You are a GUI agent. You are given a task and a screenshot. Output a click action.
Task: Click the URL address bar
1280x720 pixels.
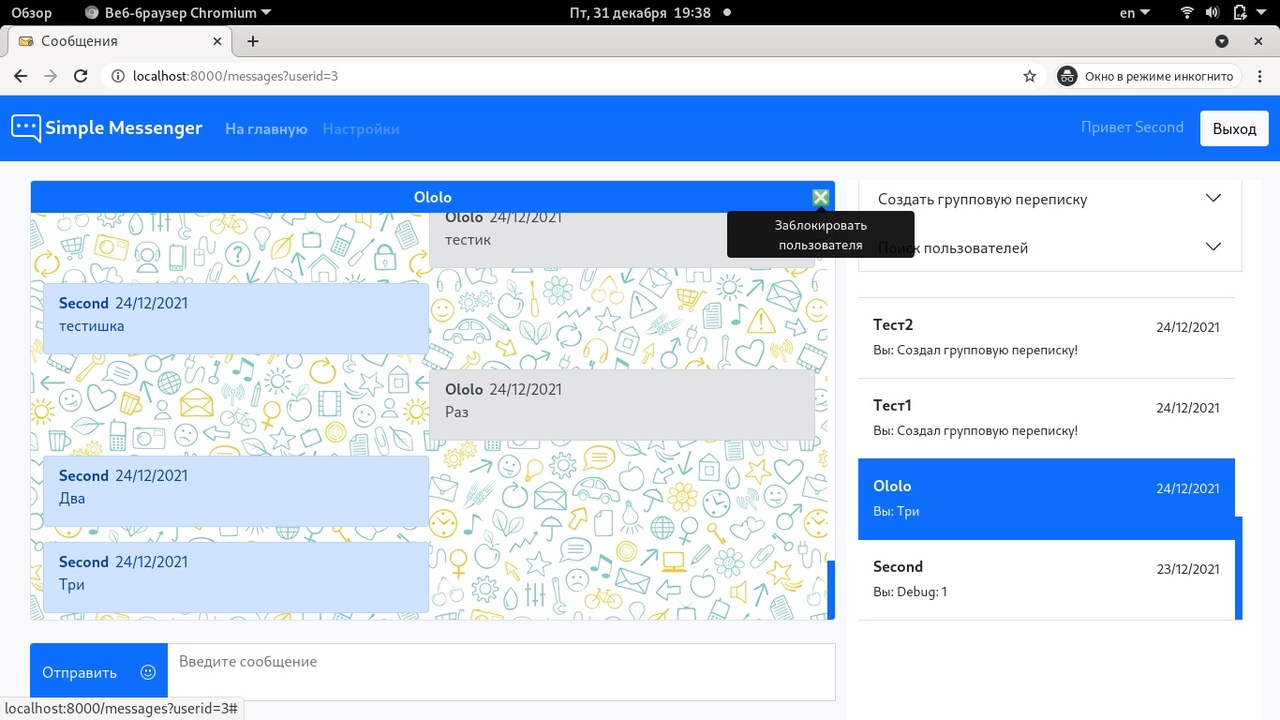570,76
